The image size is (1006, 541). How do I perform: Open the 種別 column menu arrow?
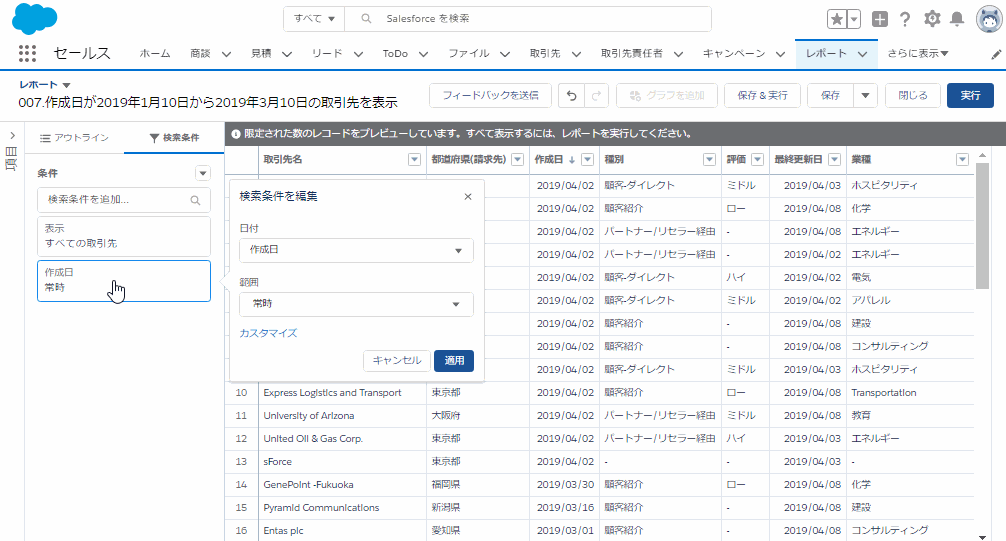click(x=709, y=160)
